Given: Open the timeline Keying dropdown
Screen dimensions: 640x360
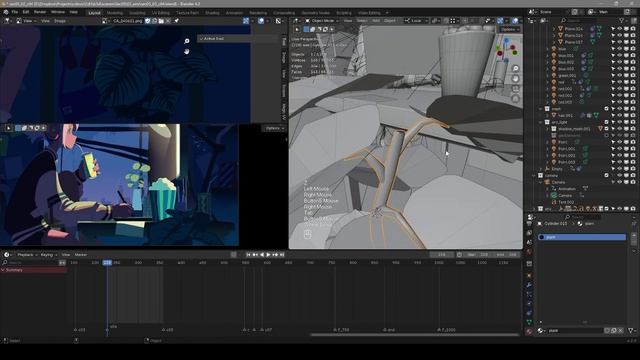Looking at the screenshot, I should (x=49, y=255).
